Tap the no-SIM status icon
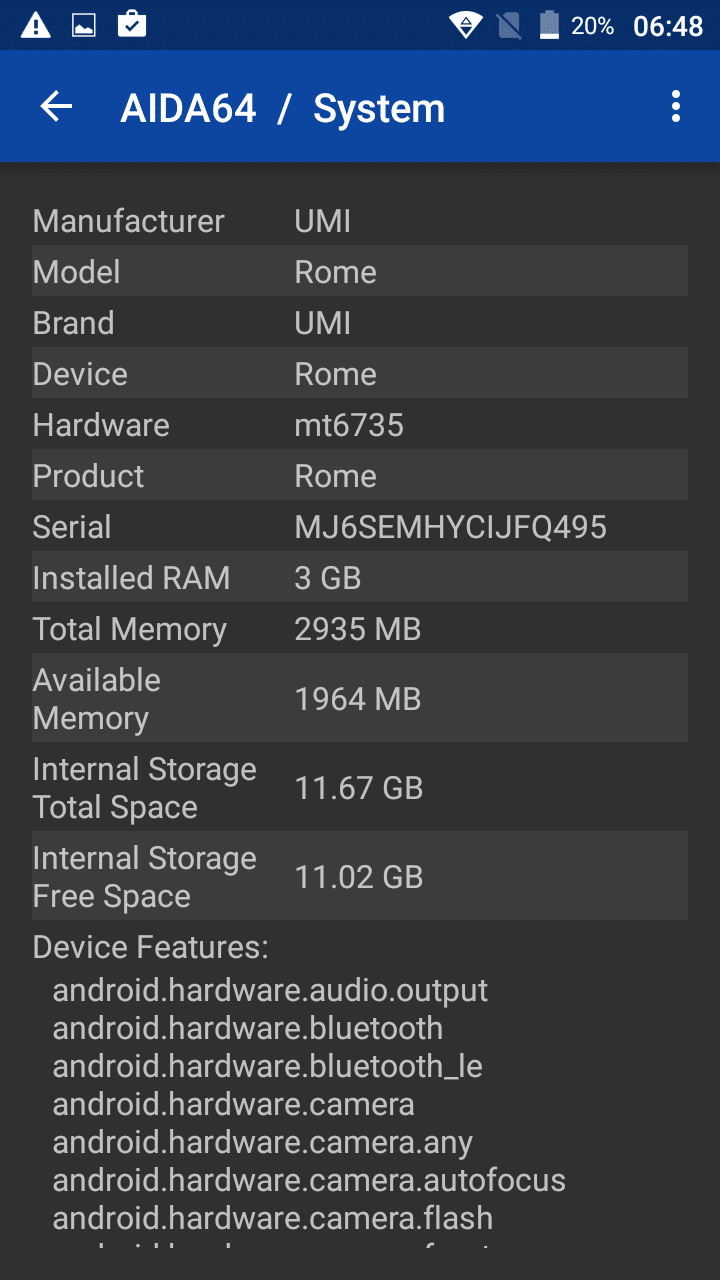The width and height of the screenshot is (720, 1280). (x=509, y=25)
